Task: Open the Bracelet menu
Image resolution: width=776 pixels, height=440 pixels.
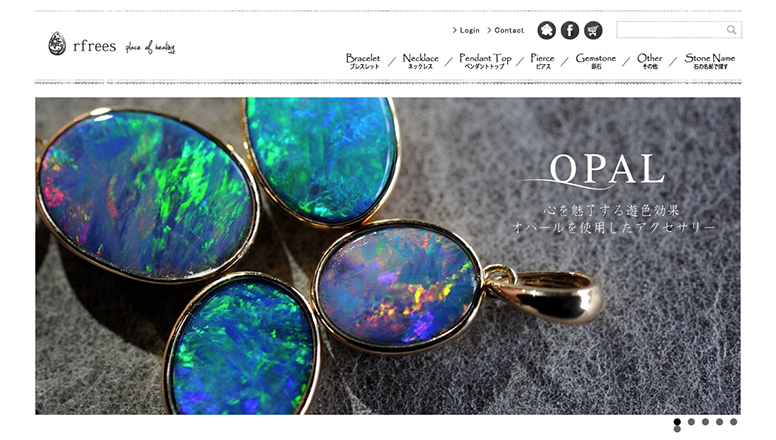Action: pos(363,61)
